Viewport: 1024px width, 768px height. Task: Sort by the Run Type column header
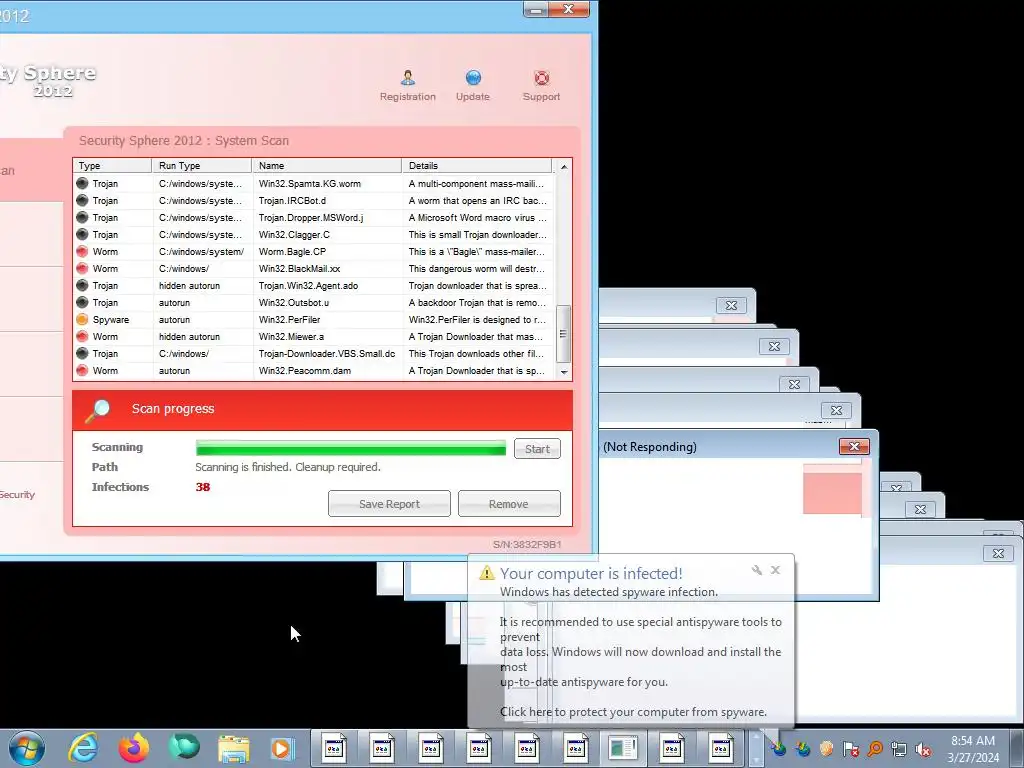coord(202,166)
